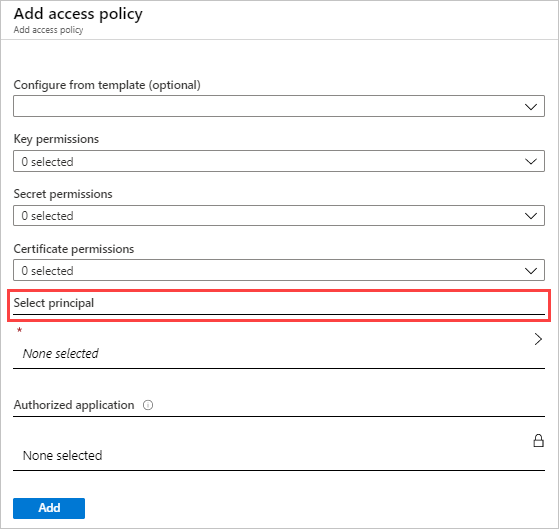Click the Add access policy heading
Viewport: 559px width, 529px height.
point(78,14)
